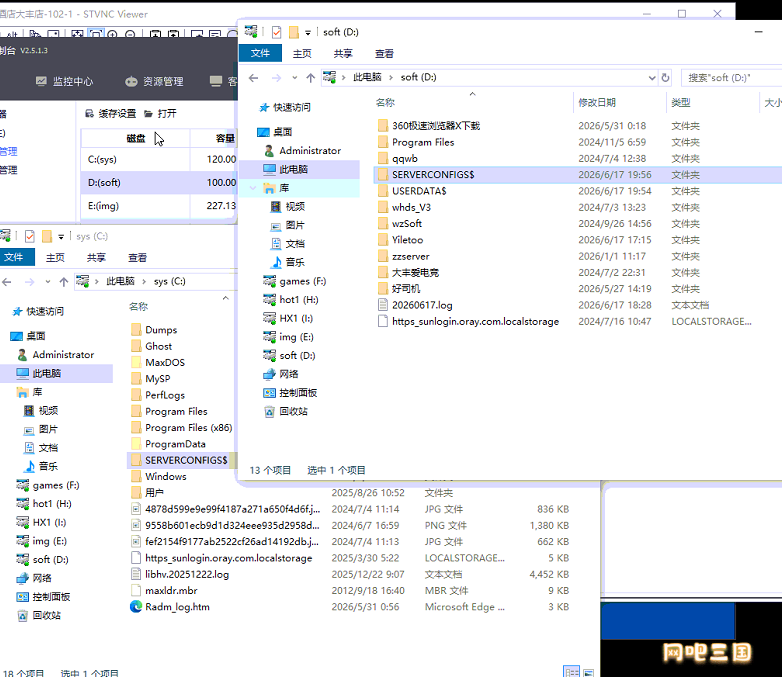Switch to 查看 tab in soft (D:) ribbon
This screenshot has width=782, height=677.
point(384,53)
